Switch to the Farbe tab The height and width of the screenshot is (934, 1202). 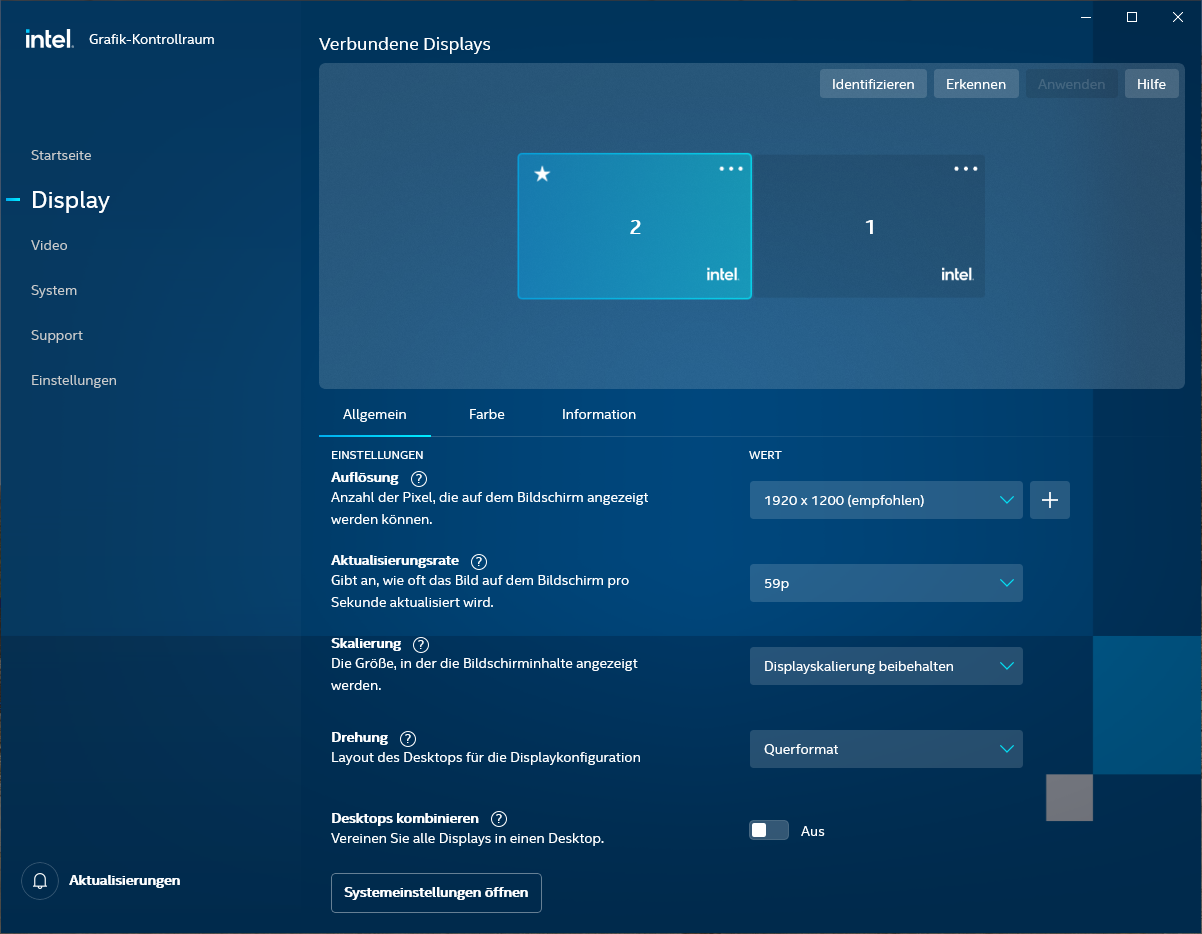[x=487, y=415]
